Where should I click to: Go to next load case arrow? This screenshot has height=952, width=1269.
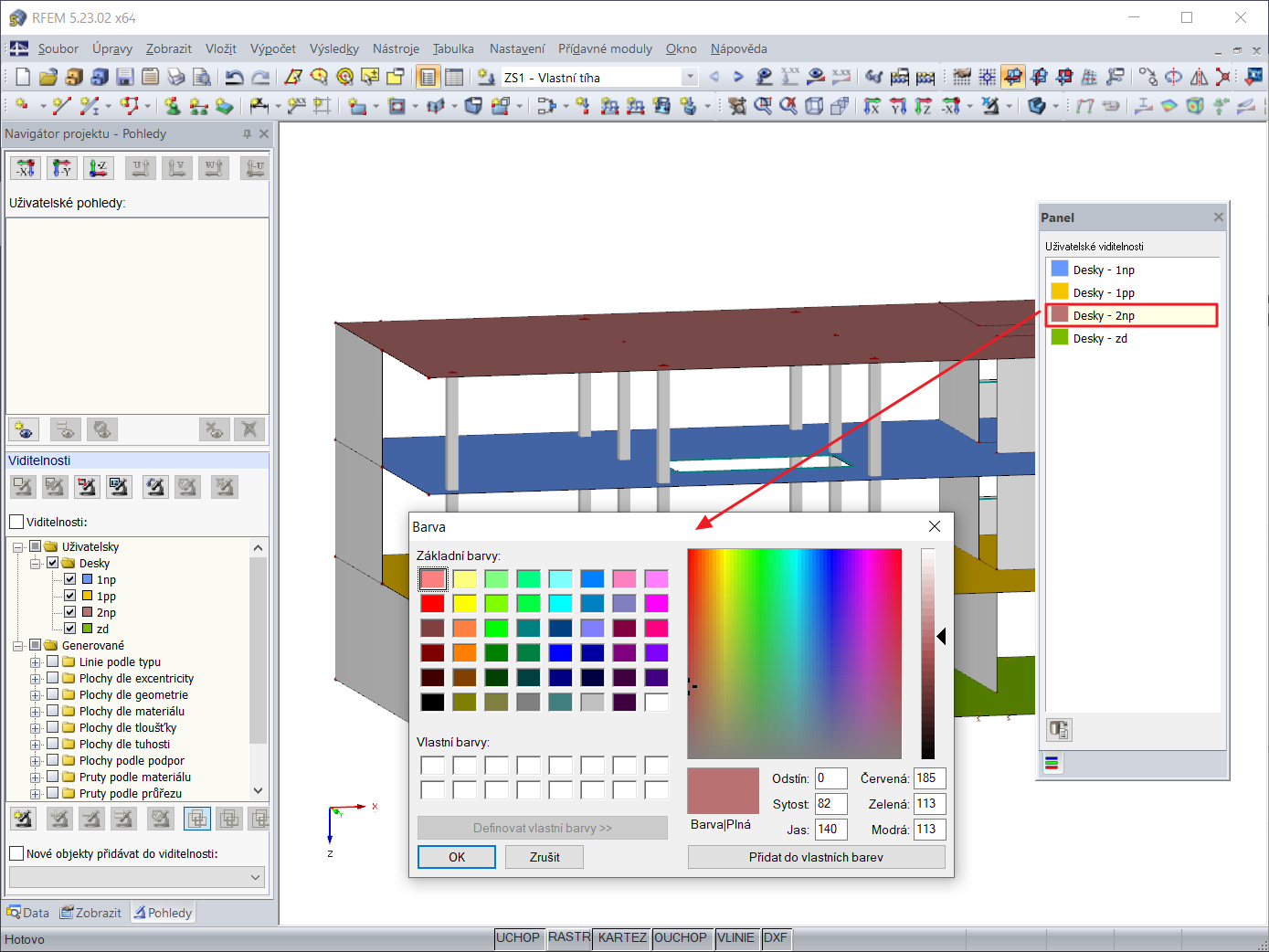coord(738,77)
